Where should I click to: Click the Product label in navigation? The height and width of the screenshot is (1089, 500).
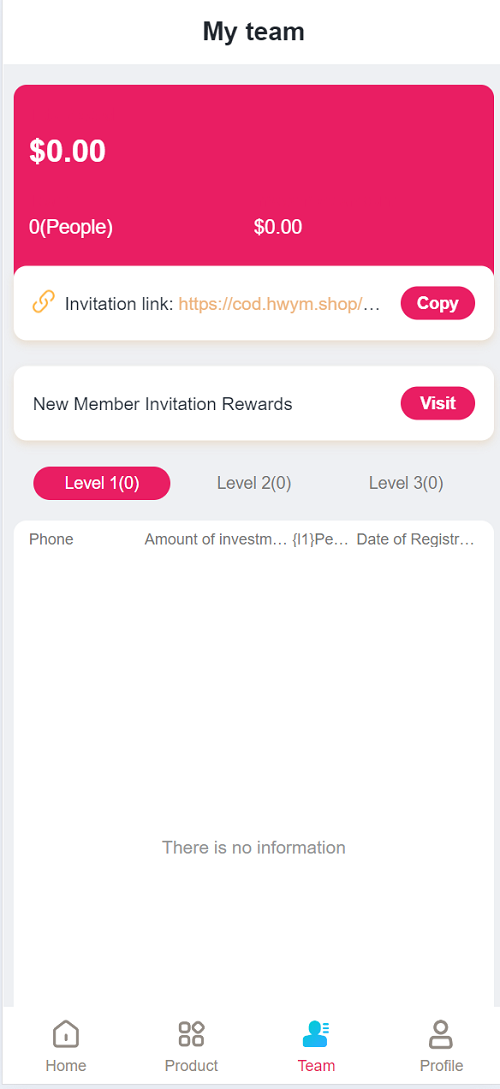[191, 1065]
